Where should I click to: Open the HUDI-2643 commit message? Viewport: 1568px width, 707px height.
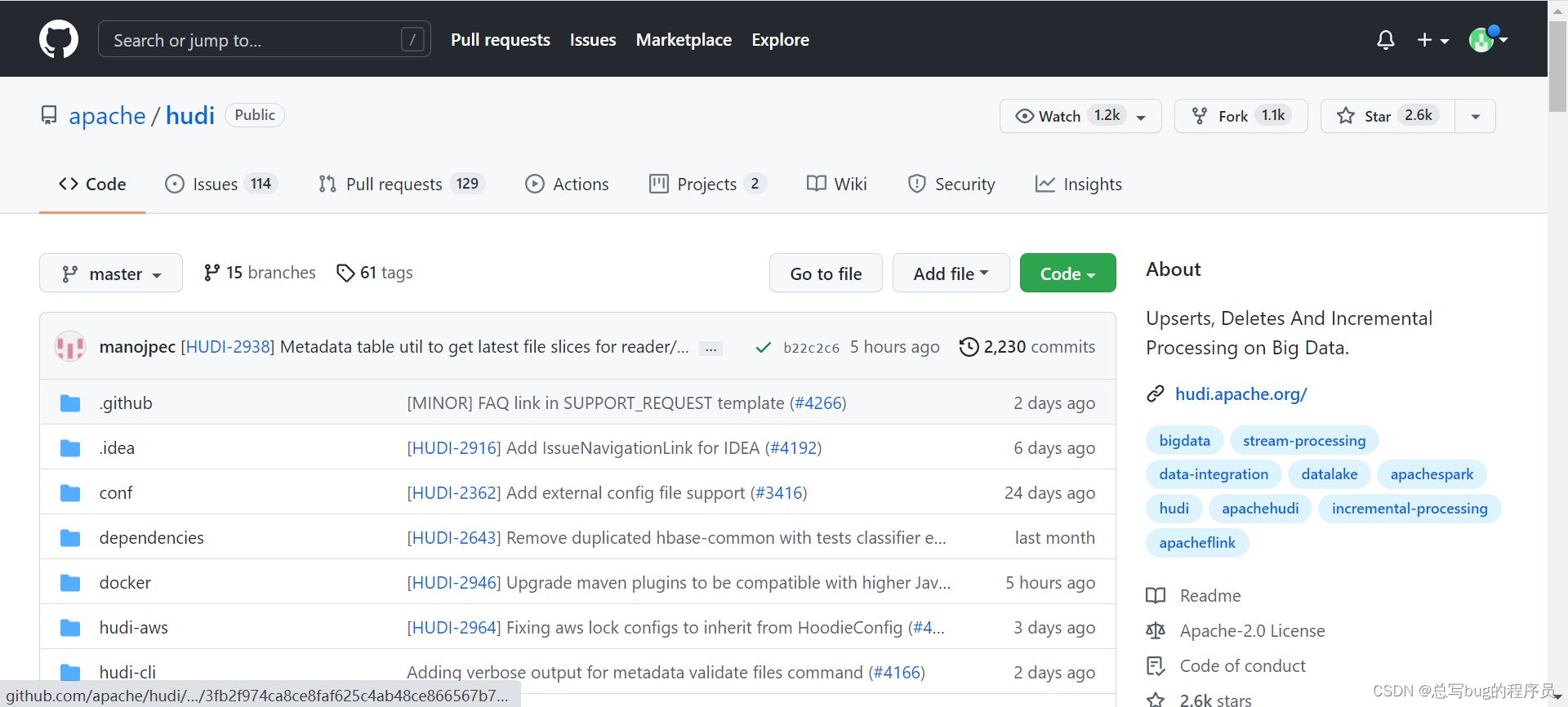676,538
